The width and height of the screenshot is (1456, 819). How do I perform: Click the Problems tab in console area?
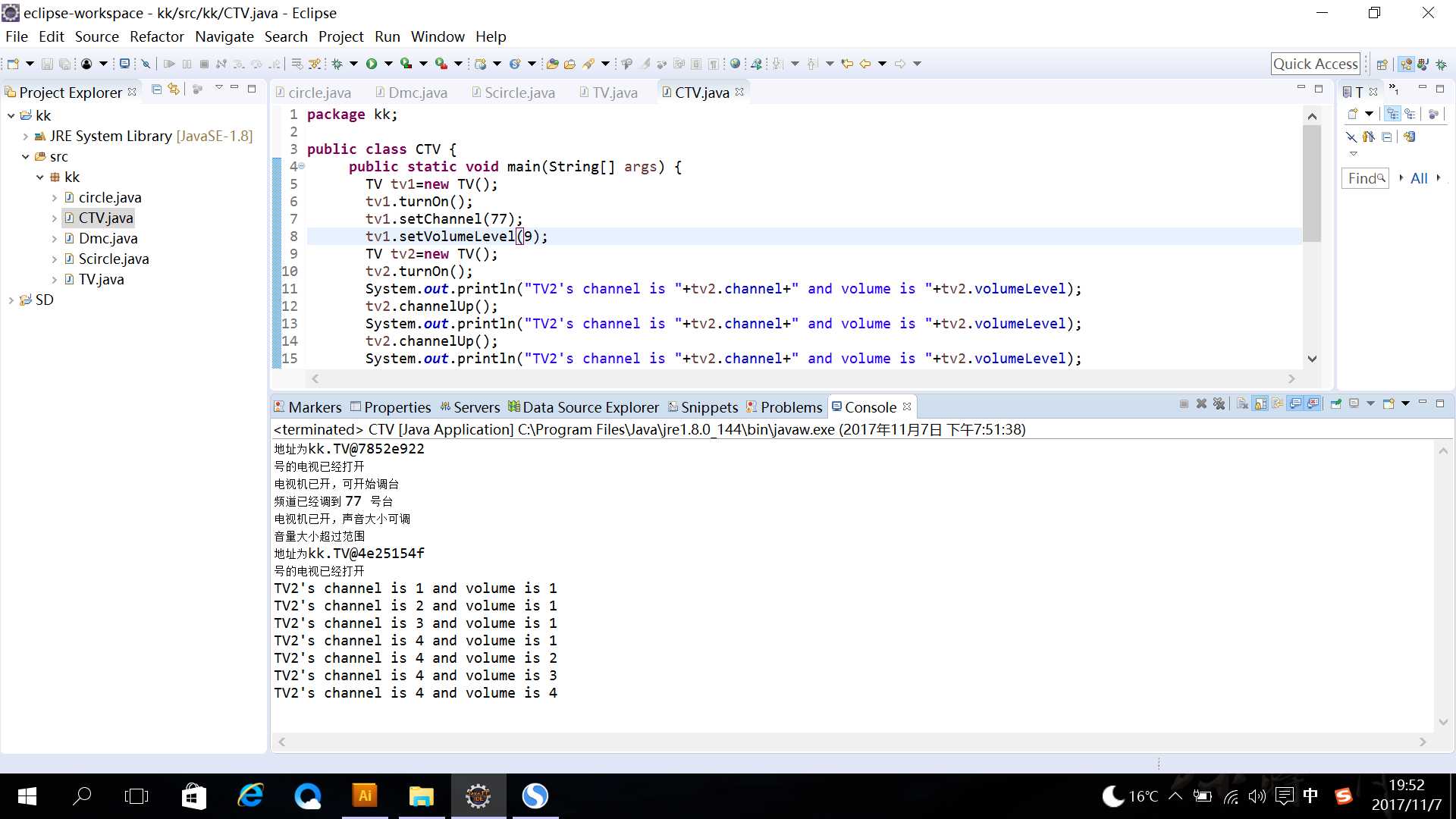click(x=790, y=407)
